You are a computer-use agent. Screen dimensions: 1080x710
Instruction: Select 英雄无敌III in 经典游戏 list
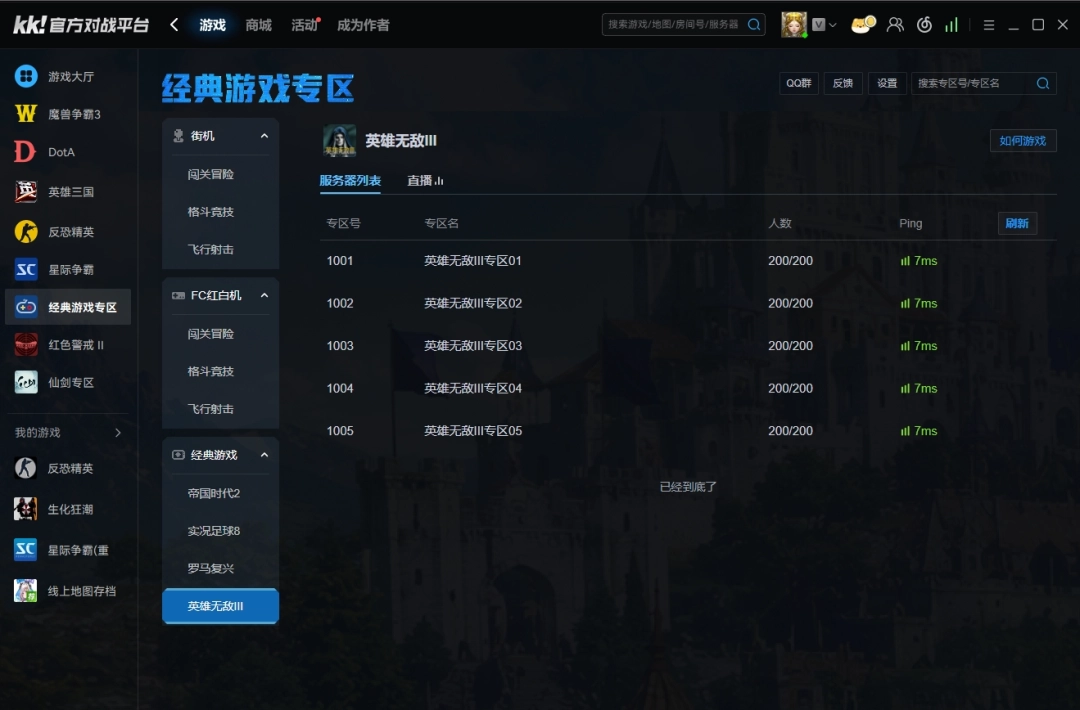220,606
